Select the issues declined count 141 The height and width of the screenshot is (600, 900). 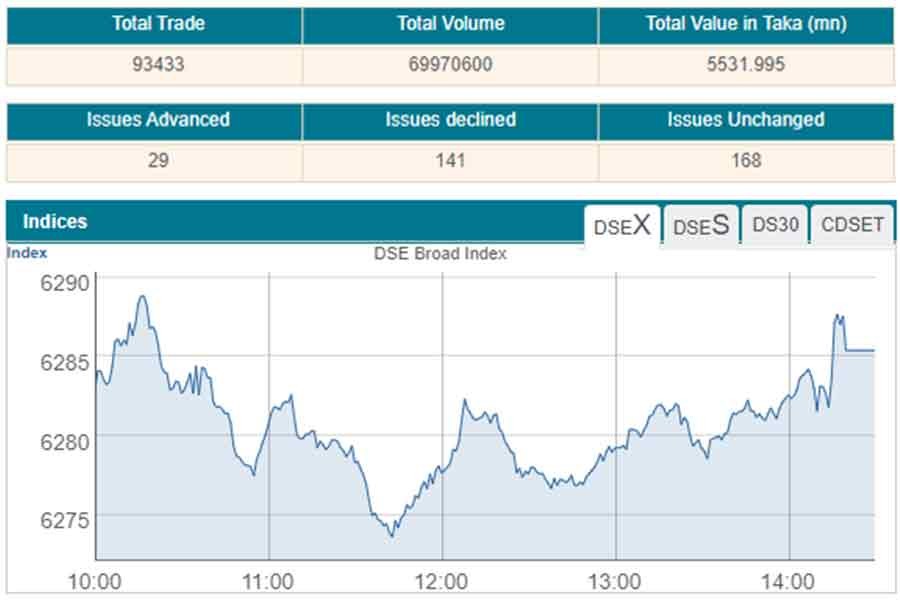[x=450, y=160]
